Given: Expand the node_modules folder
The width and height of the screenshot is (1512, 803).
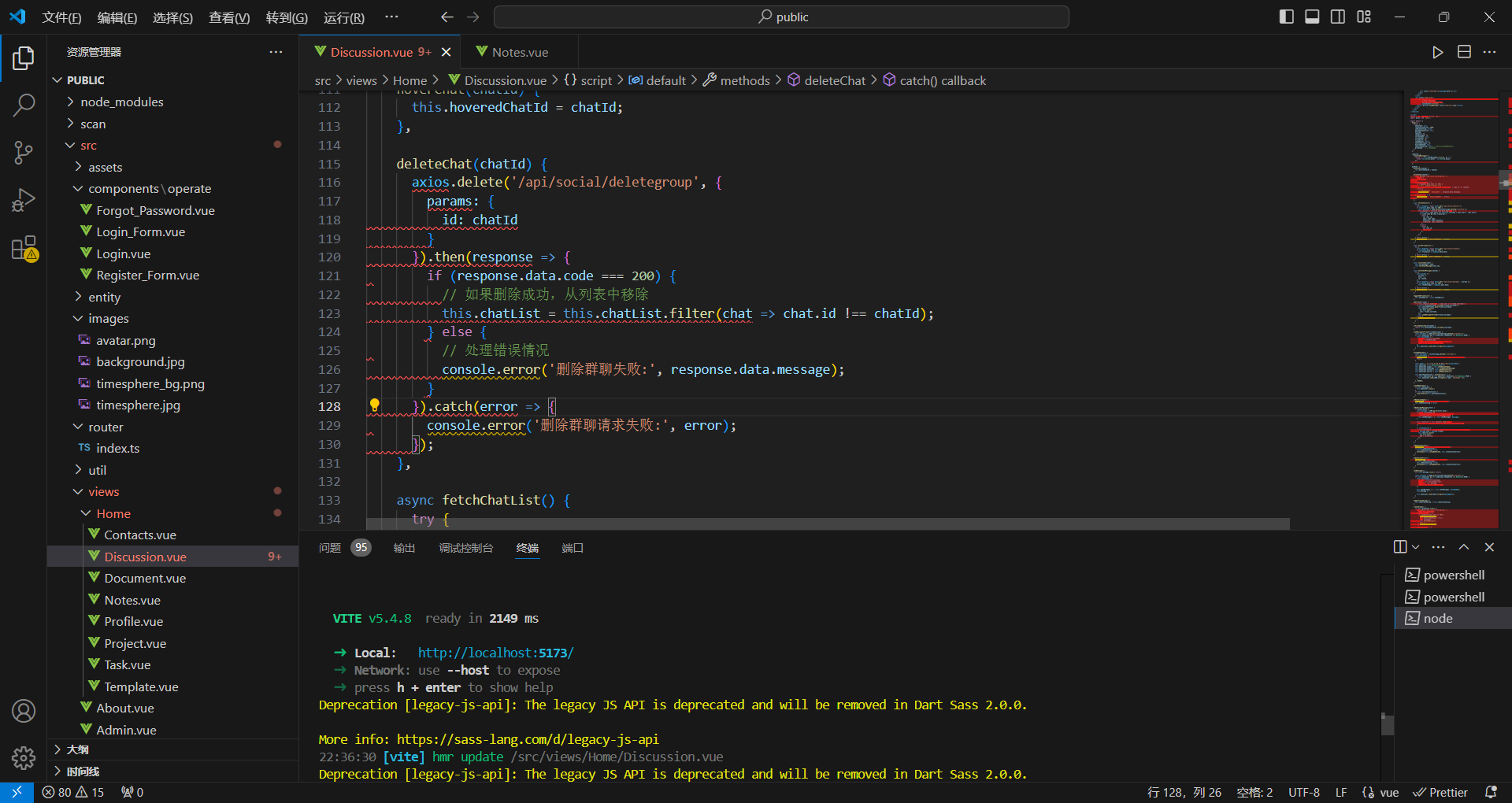Looking at the screenshot, I should pyautogui.click(x=121, y=102).
